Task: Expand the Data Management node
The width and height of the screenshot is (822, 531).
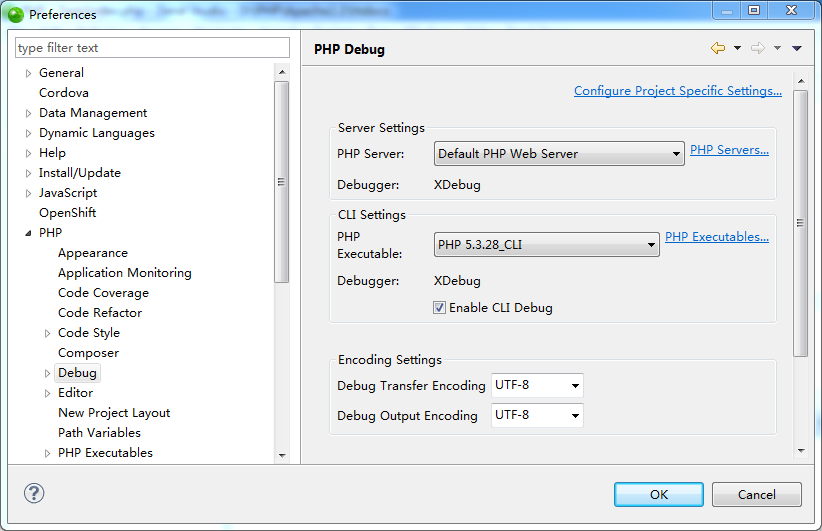Action: click(x=28, y=113)
